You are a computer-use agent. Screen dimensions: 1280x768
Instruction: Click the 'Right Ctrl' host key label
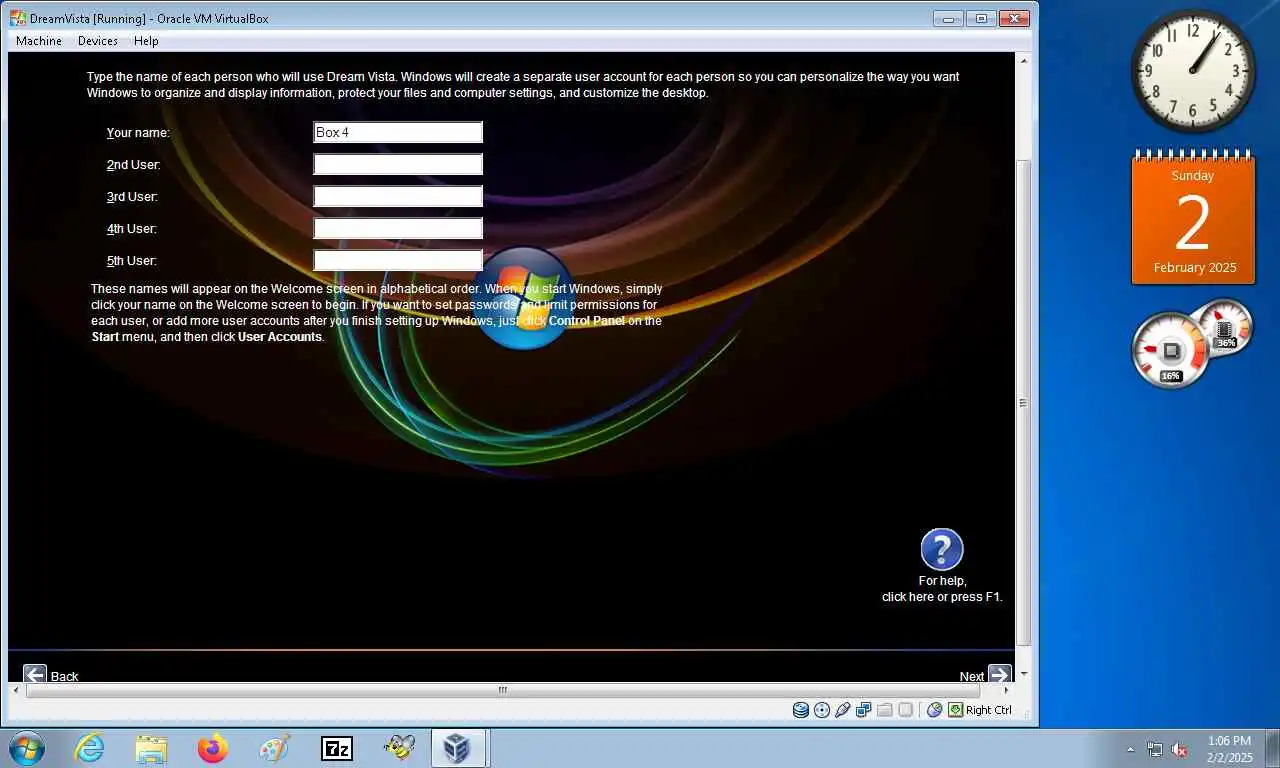[x=989, y=710]
